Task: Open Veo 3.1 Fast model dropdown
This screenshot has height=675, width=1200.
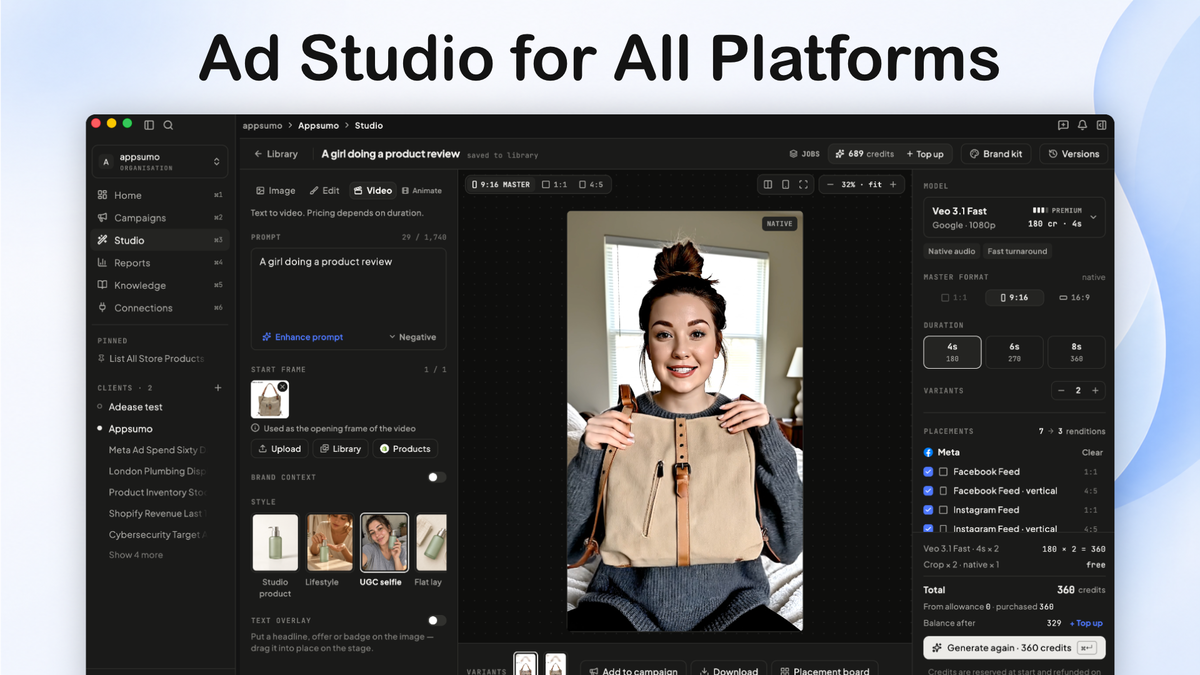Action: [x=1014, y=217]
